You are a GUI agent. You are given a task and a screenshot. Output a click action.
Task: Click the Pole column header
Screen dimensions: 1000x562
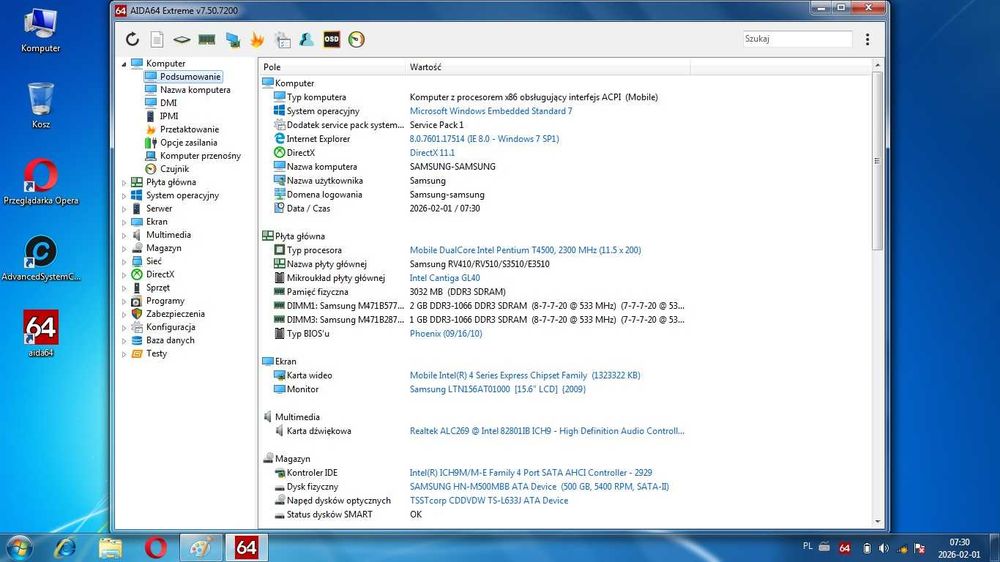(332, 67)
